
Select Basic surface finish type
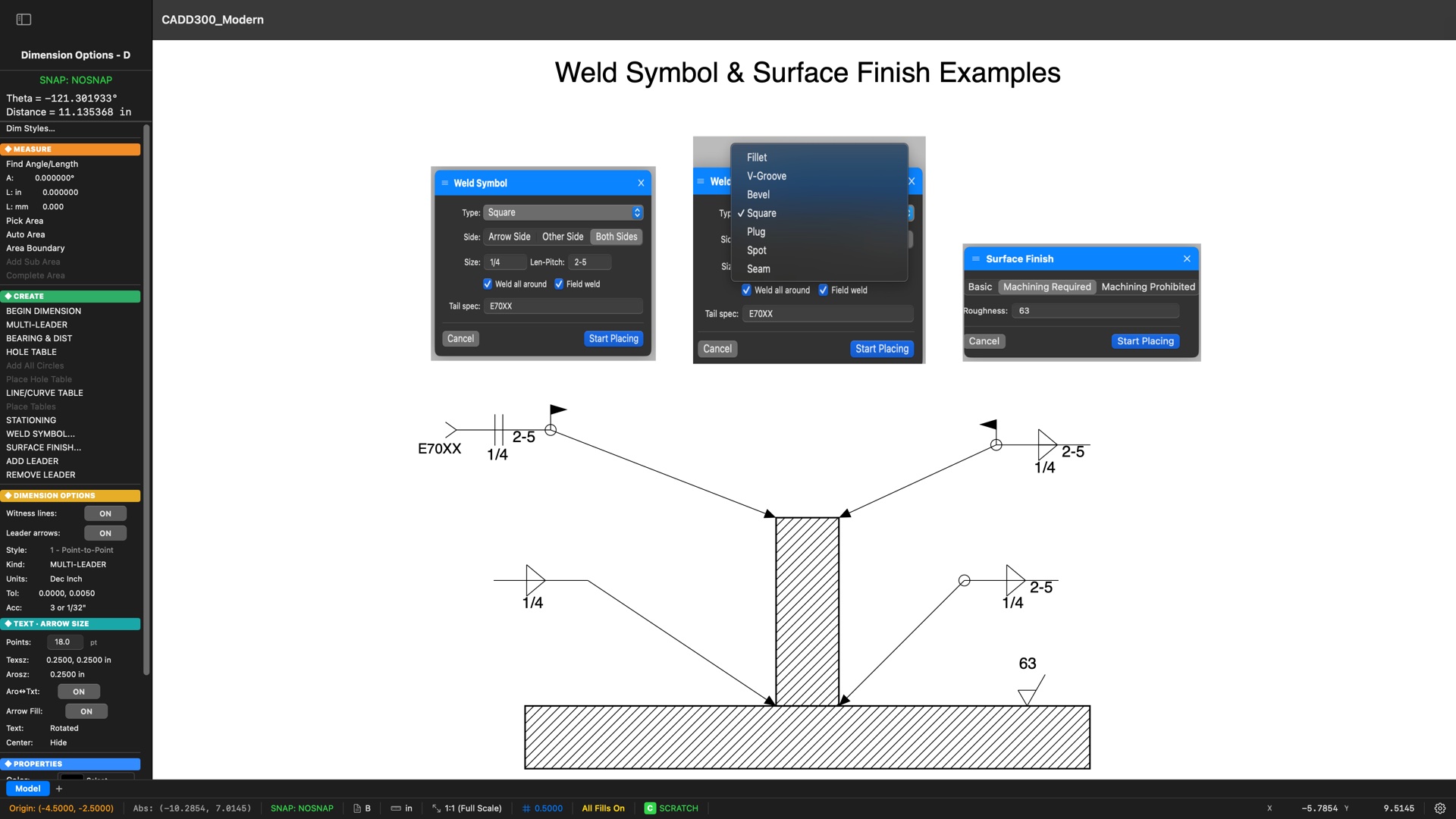pos(980,287)
